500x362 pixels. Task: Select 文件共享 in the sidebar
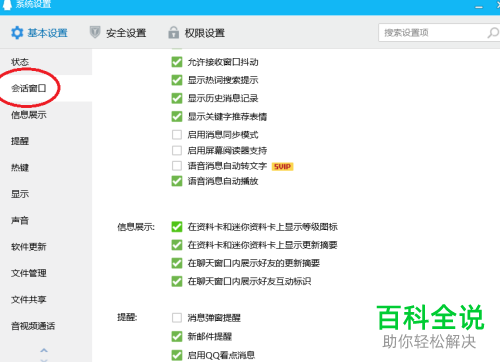point(29,300)
